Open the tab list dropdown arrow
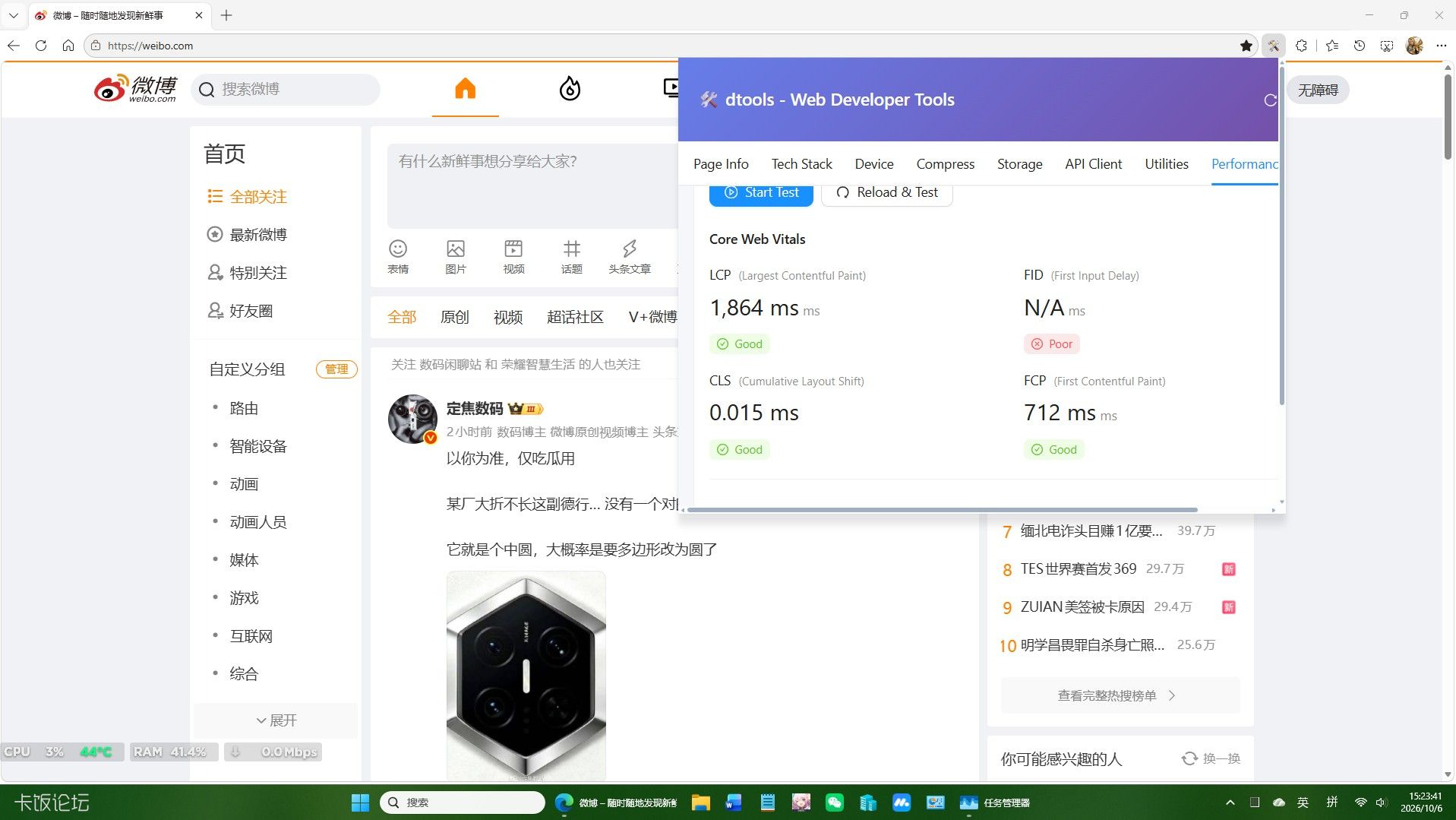Image resolution: width=1456 pixels, height=820 pixels. tap(13, 15)
